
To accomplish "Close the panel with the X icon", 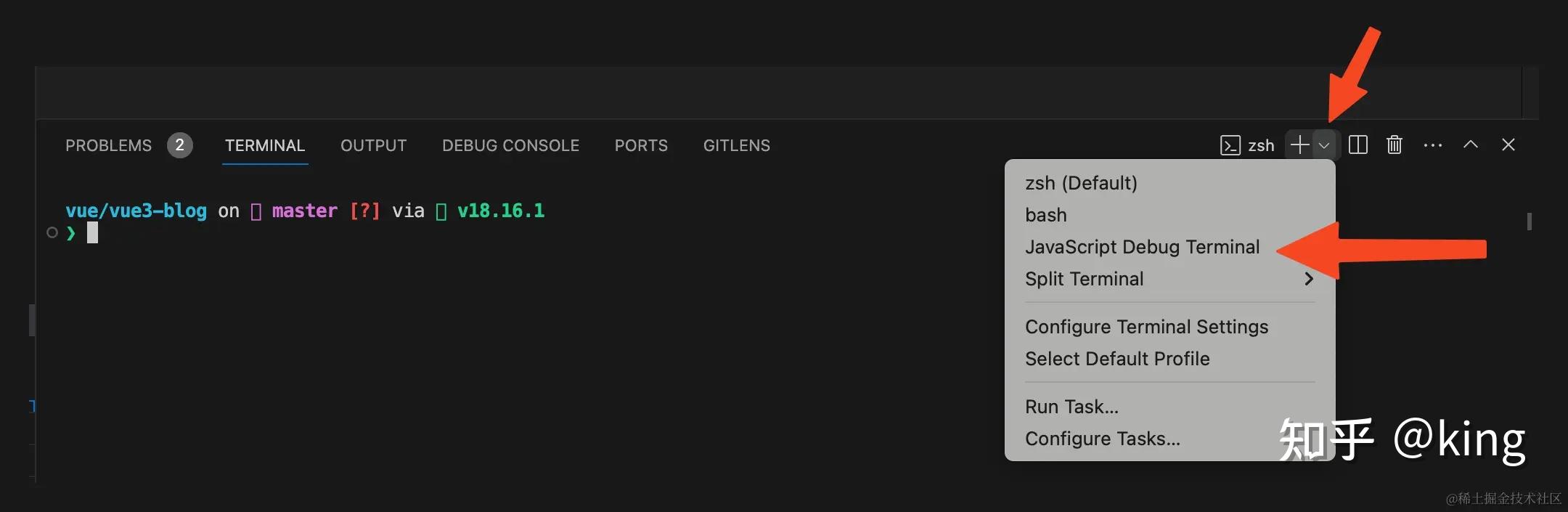I will click(1508, 145).
